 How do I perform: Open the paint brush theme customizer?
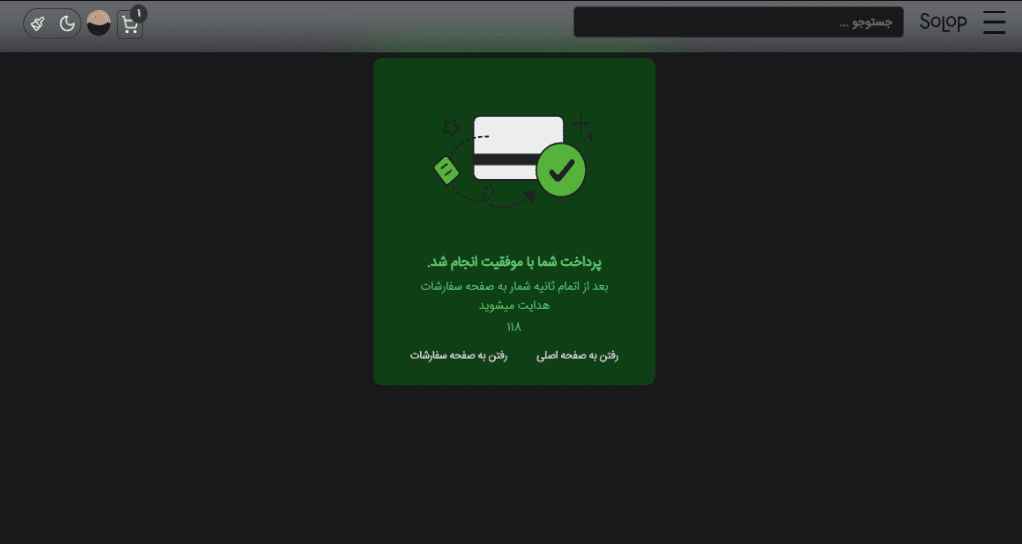[38, 24]
